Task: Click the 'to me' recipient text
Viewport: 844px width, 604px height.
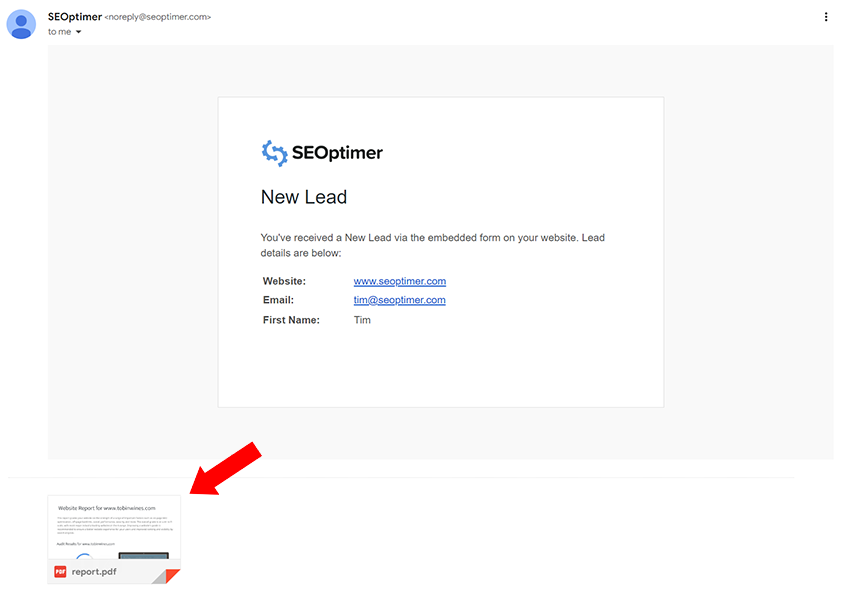Action: pos(59,32)
